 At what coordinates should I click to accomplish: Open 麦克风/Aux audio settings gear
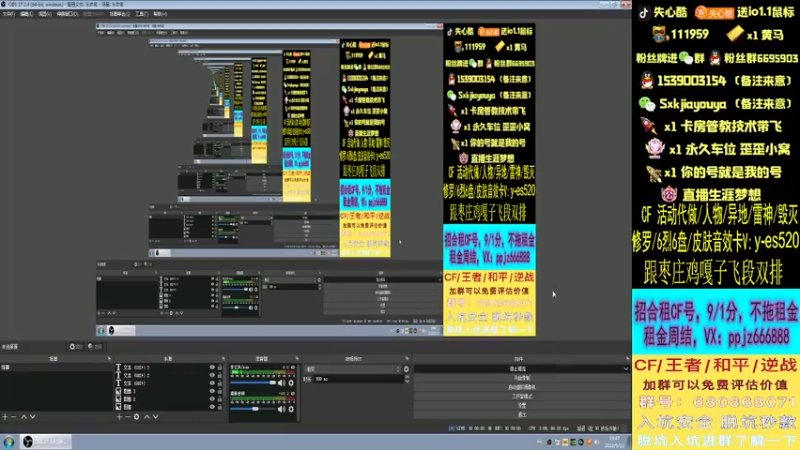click(291, 383)
